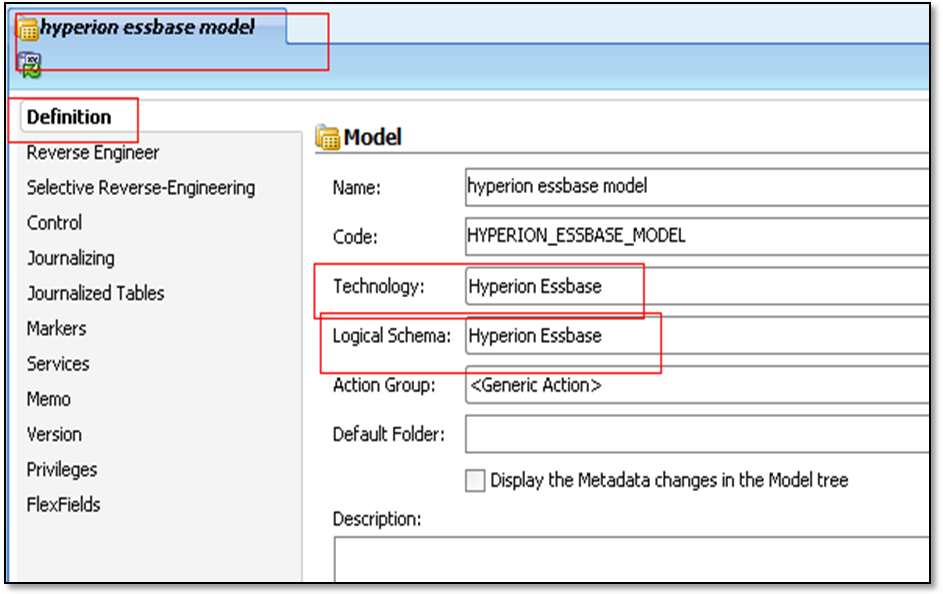Select the hyperion essbase model editor tab
The image size is (943, 594).
(x=147, y=27)
